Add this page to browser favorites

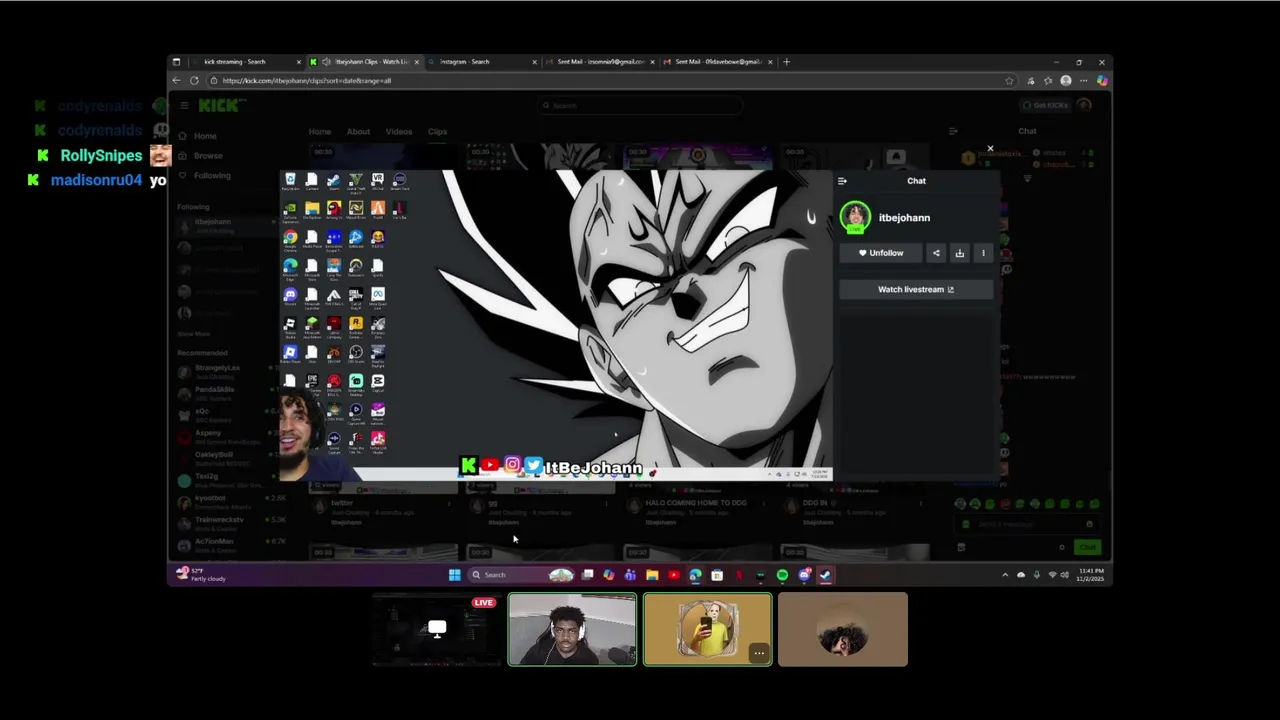click(x=1009, y=80)
